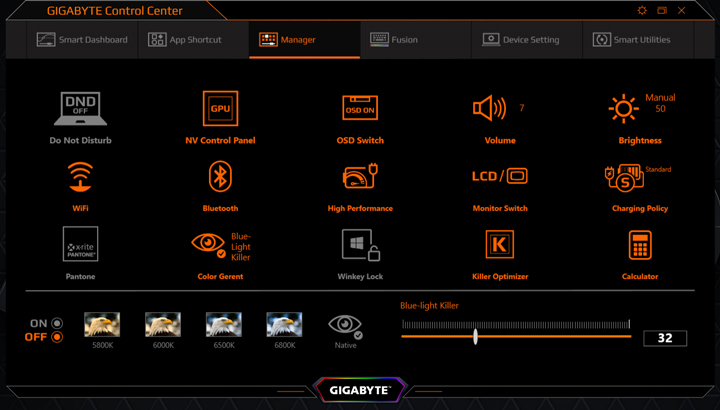Select the OFF radio button
The height and width of the screenshot is (410, 720).
57,337
